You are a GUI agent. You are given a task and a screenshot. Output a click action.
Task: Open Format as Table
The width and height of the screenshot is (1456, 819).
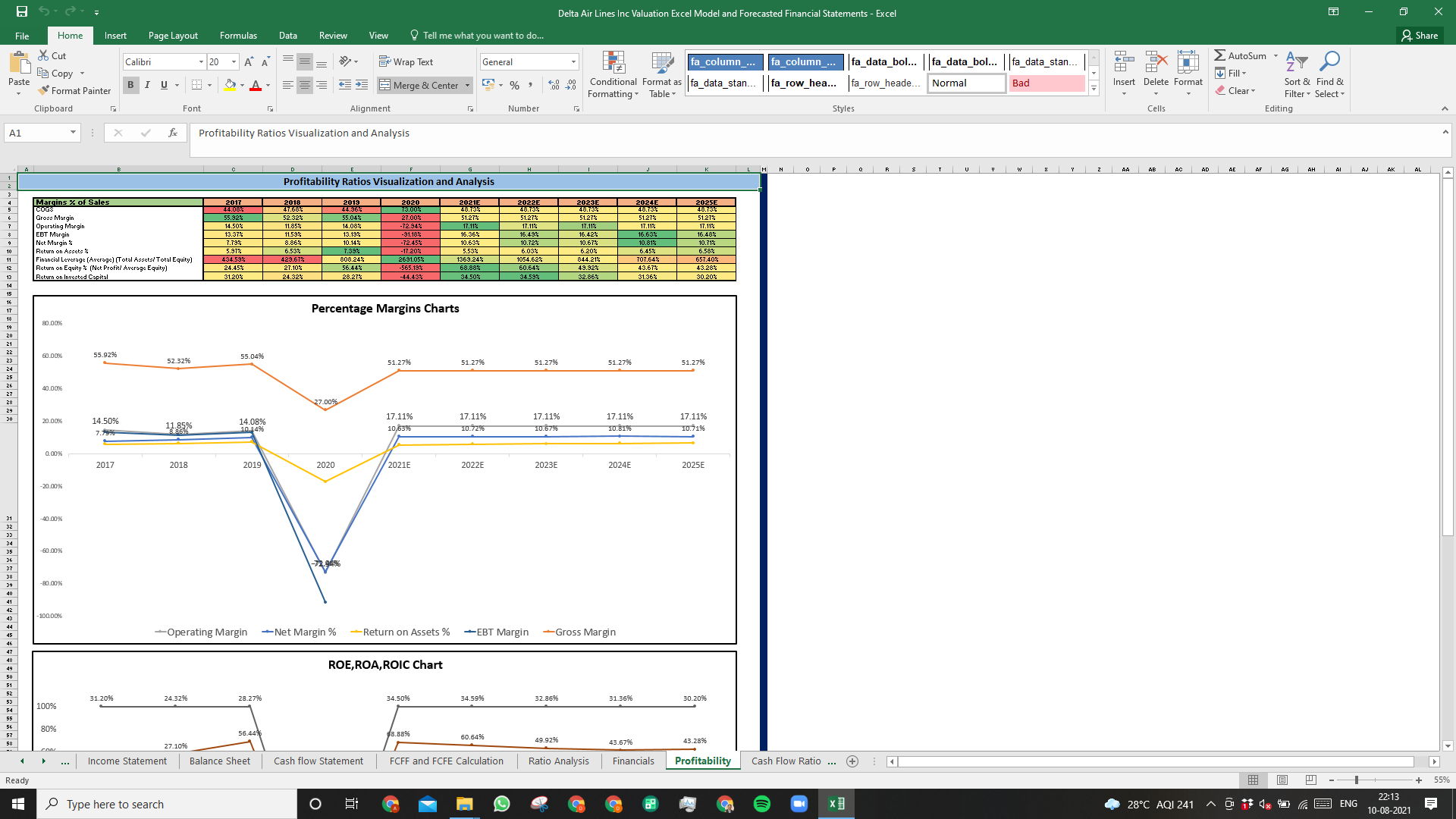pos(662,74)
